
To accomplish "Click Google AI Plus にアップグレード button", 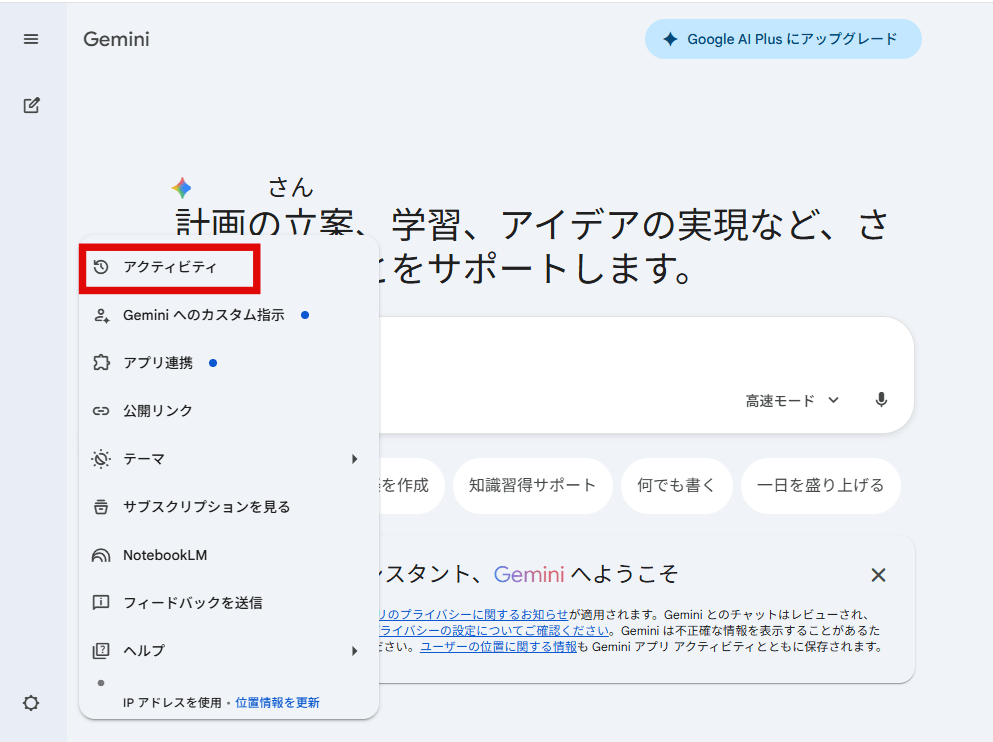I will 783,39.
